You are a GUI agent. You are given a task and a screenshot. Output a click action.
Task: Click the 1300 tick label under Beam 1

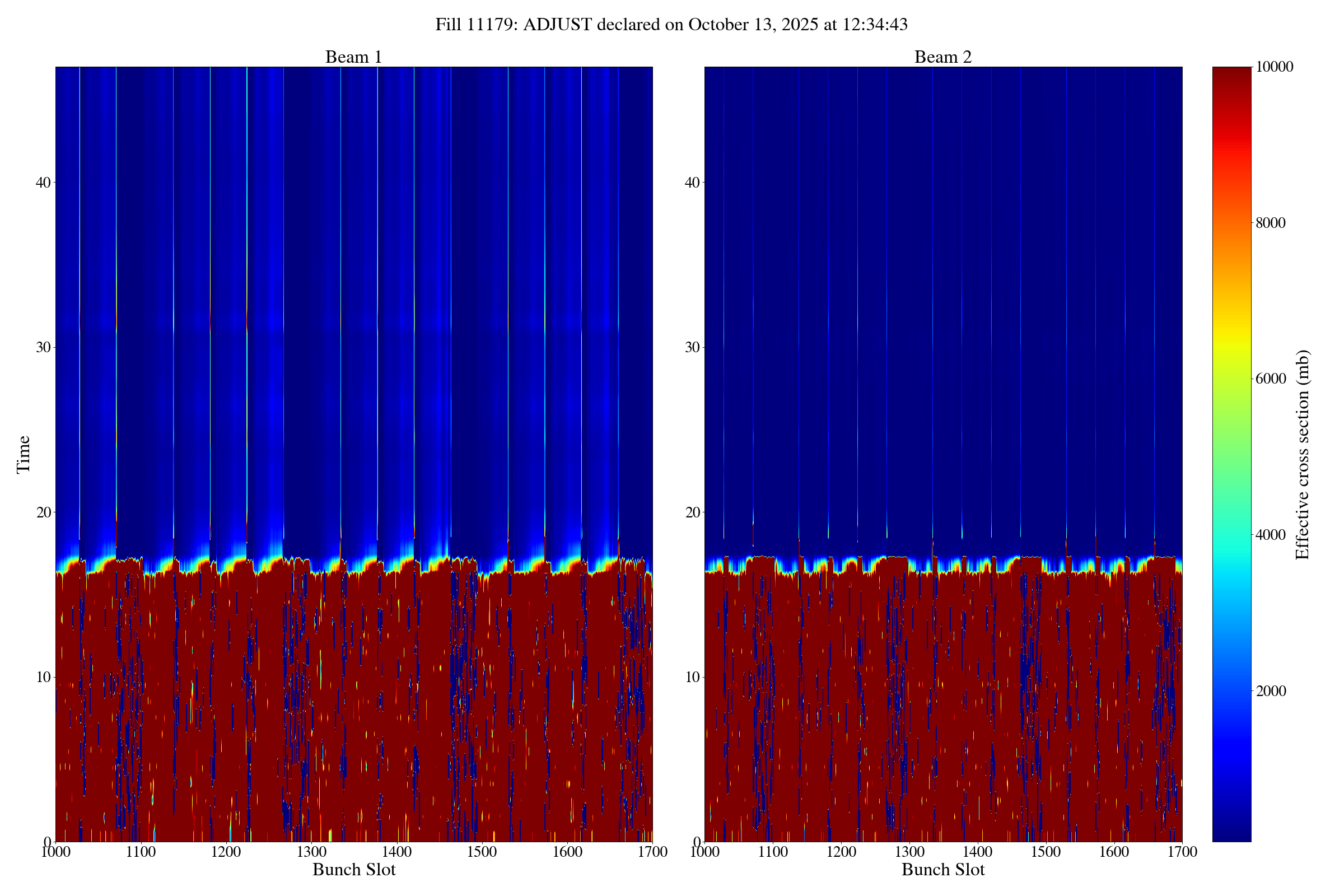[311, 852]
